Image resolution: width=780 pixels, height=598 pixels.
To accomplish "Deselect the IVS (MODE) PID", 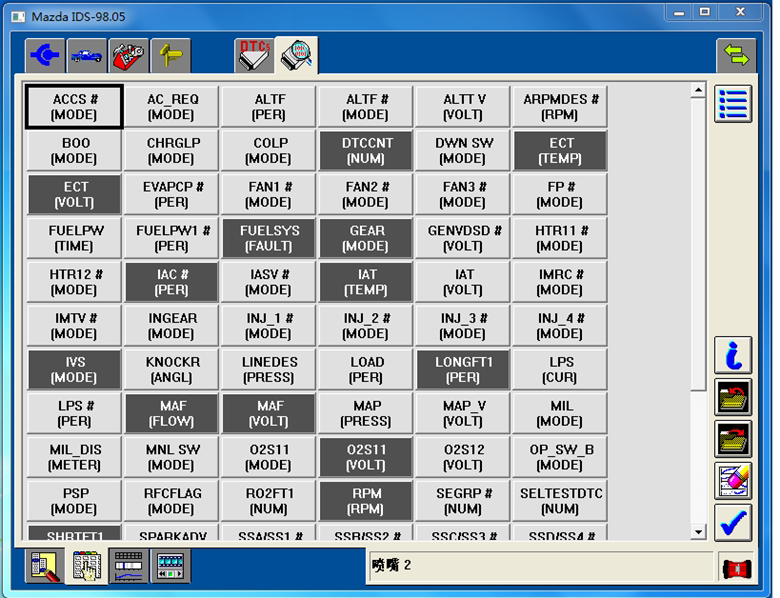I will pyautogui.click(x=74, y=370).
